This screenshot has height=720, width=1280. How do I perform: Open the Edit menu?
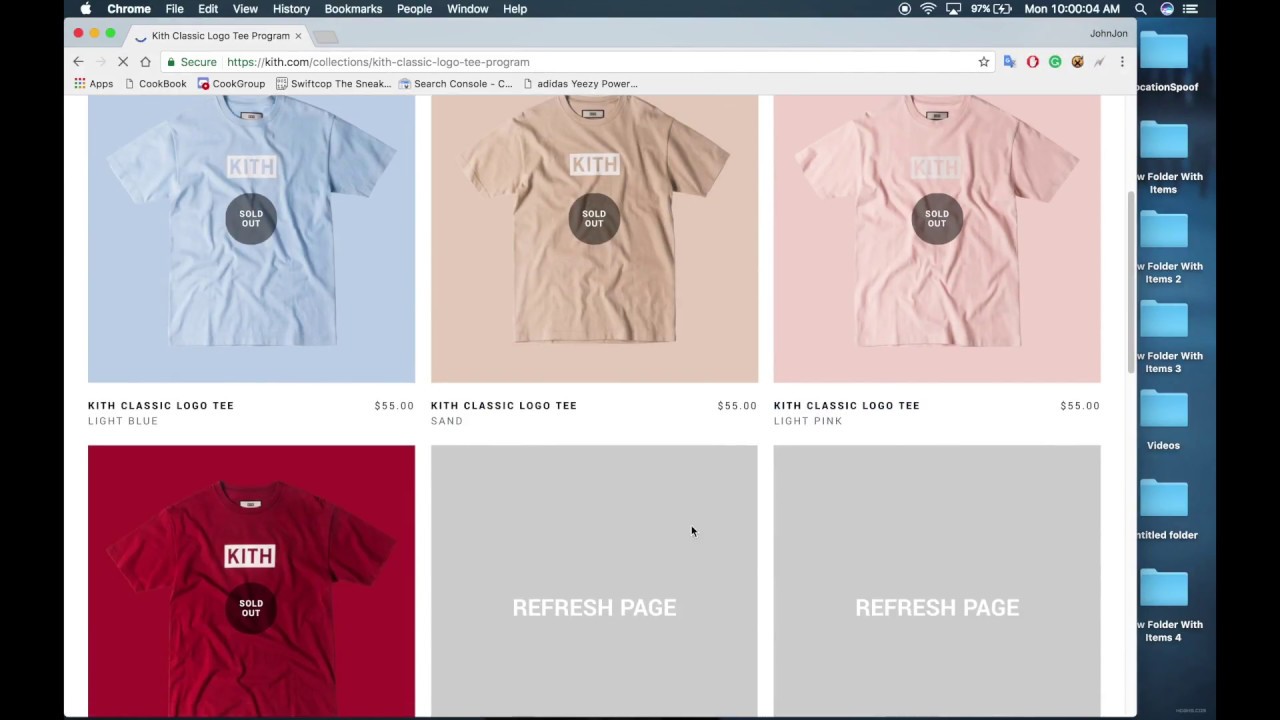208,9
